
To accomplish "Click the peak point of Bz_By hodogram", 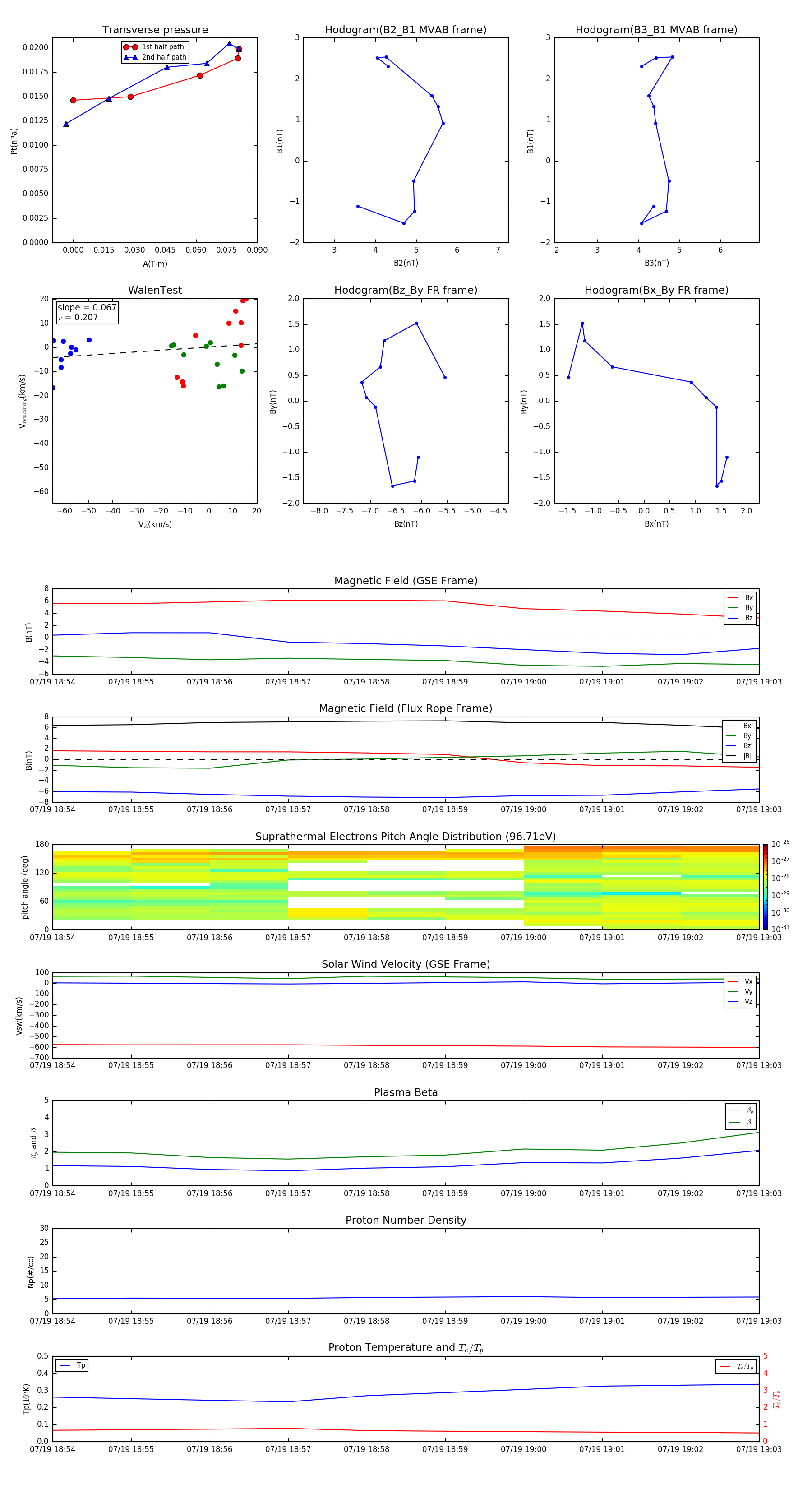I will 416,324.
